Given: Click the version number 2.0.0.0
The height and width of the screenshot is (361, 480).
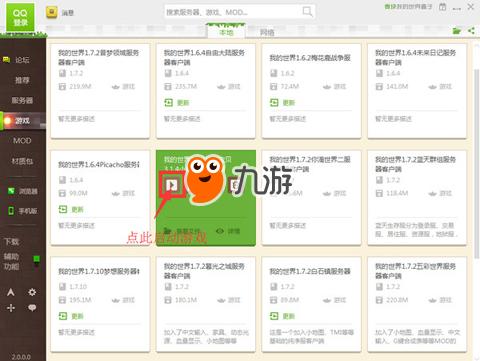Looking at the screenshot, I should pyautogui.click(x=21, y=357).
